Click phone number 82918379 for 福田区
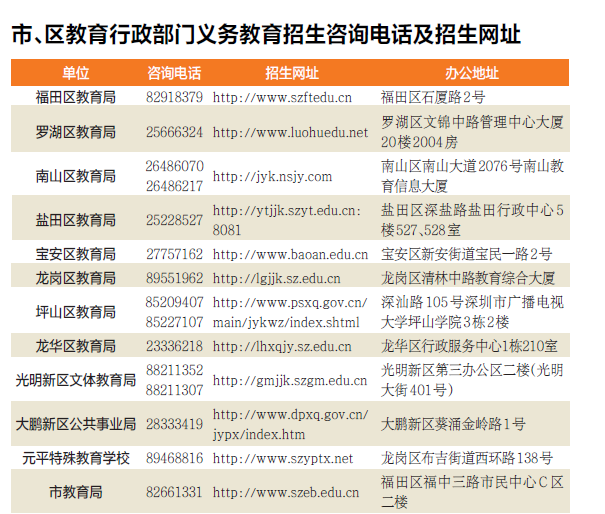 coord(174,97)
